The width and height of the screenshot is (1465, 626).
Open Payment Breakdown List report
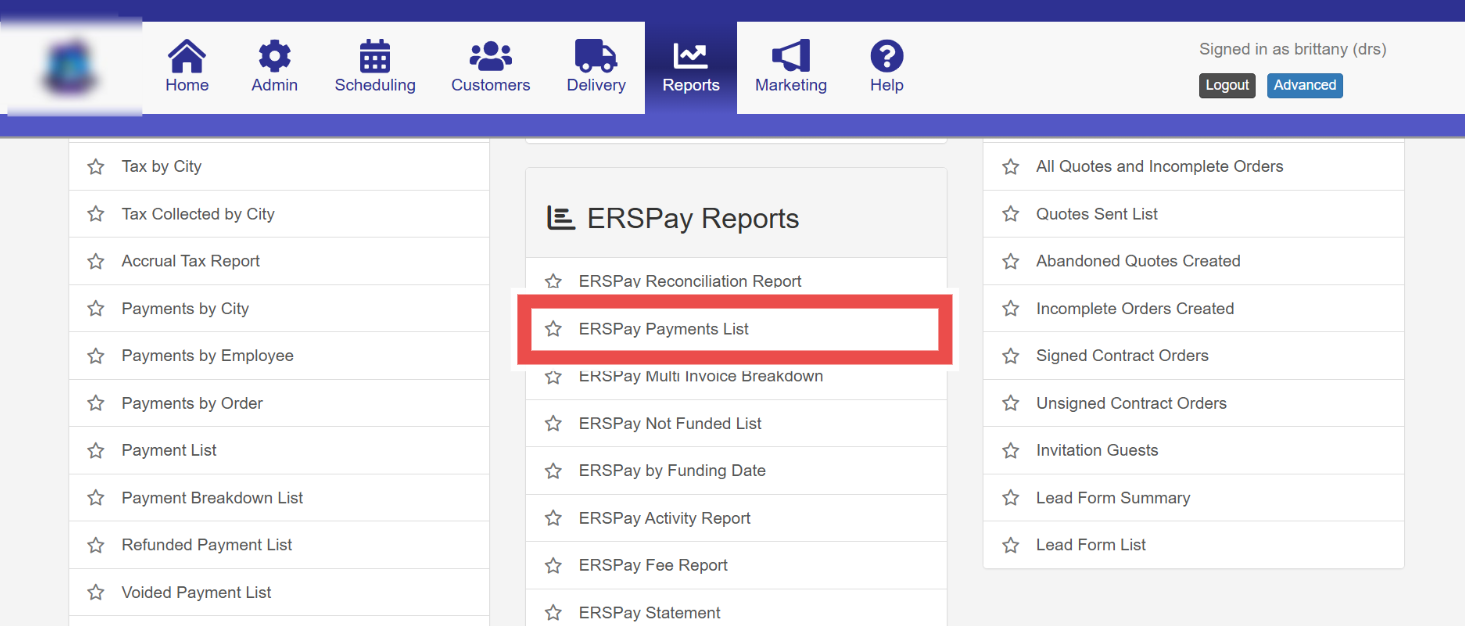click(212, 497)
